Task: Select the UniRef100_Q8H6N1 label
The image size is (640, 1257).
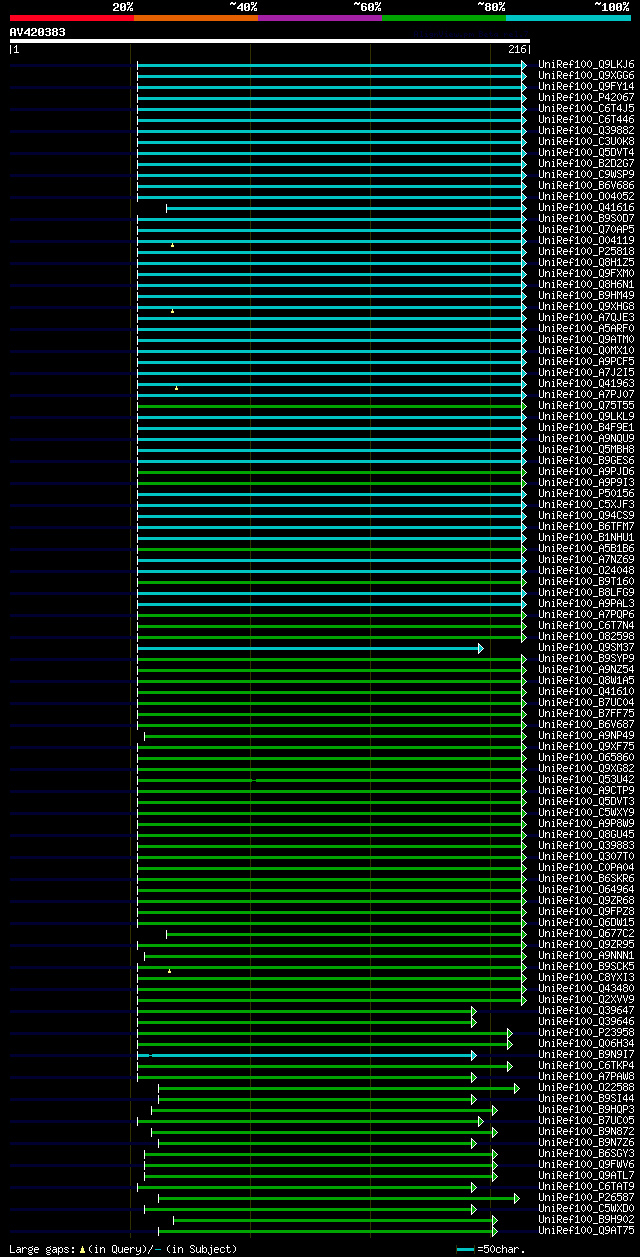Action: point(586,284)
